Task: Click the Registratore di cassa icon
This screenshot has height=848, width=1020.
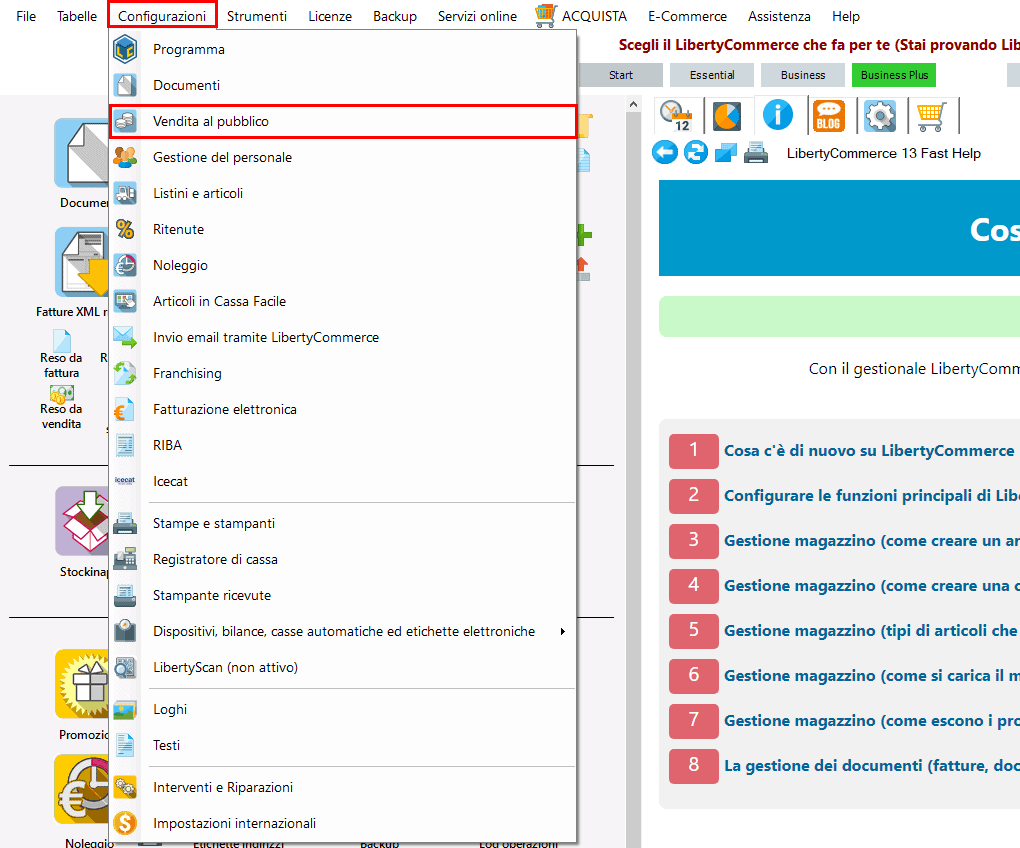Action: click(x=125, y=559)
